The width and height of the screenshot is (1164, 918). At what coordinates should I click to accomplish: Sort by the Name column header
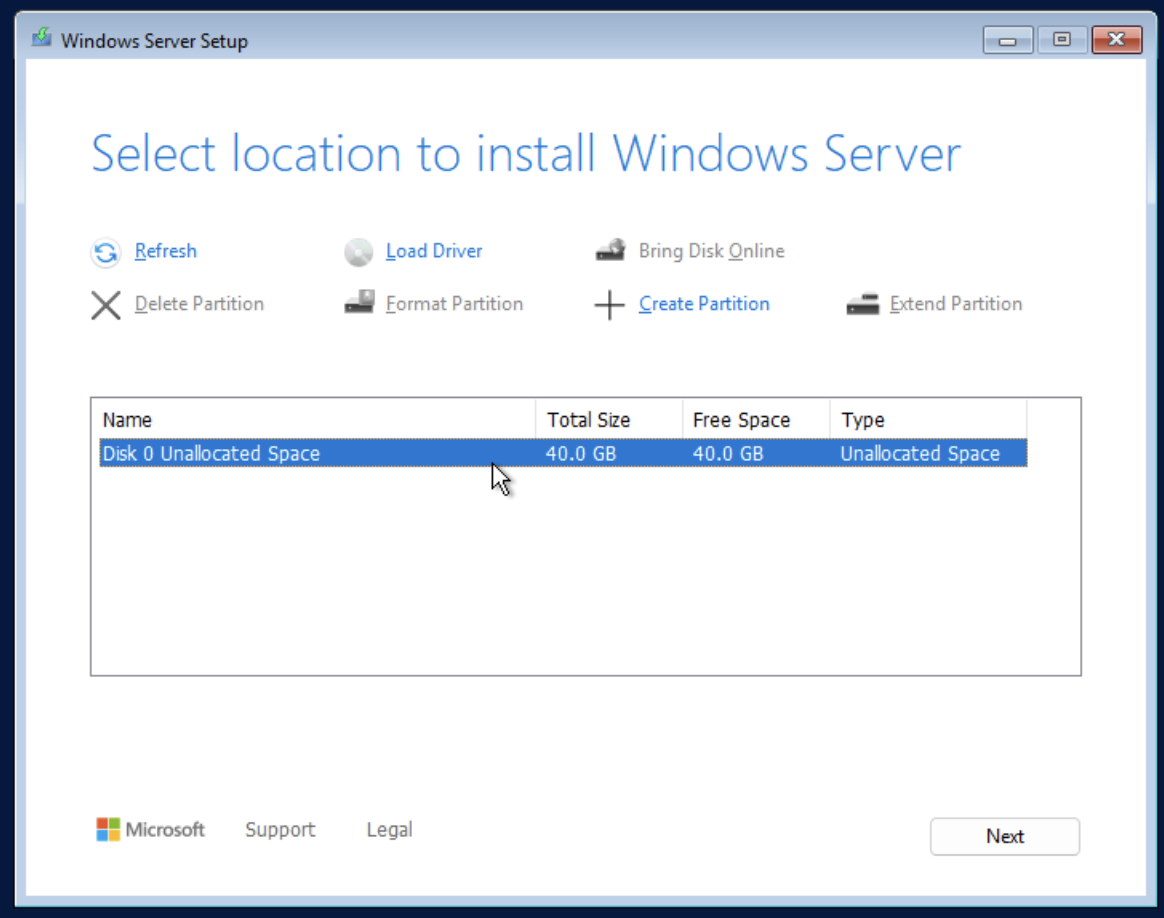pyautogui.click(x=317, y=419)
